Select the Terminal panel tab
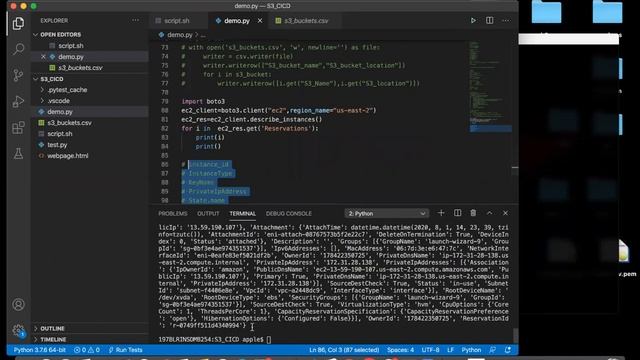This screenshot has height=360, width=640. [242, 213]
